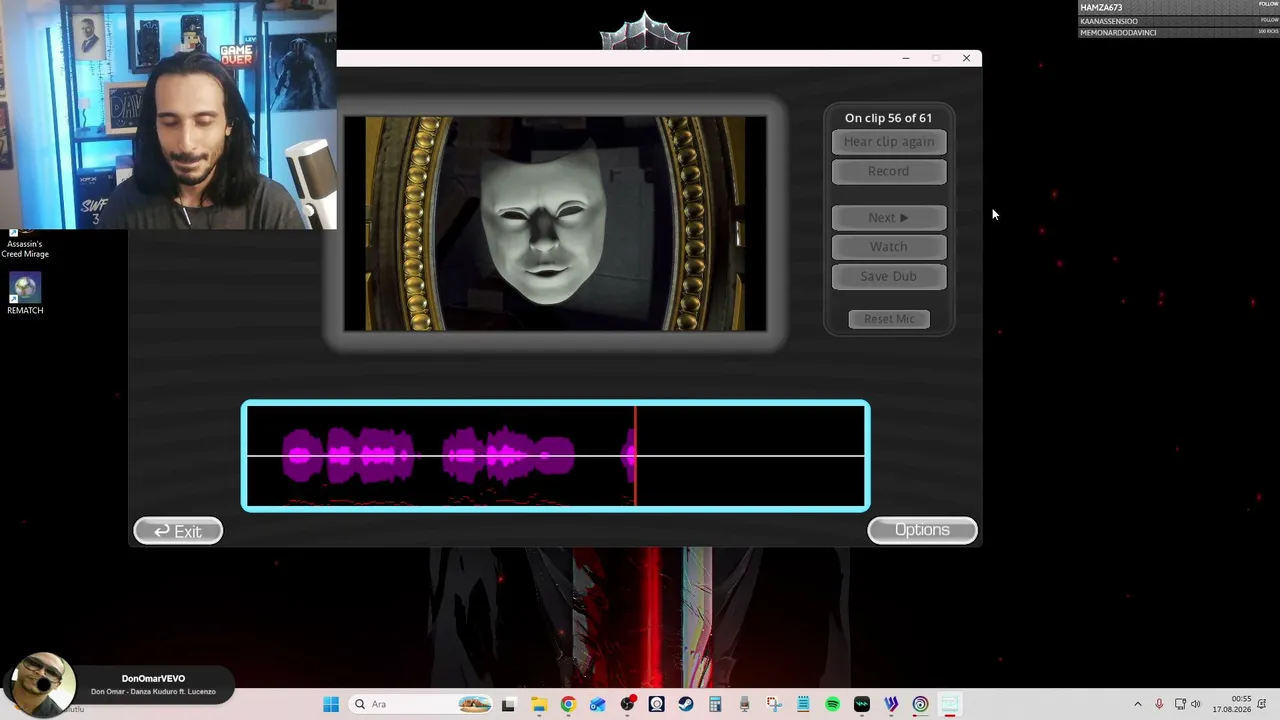The width and height of the screenshot is (1280, 720).
Task: Open the webcam app on taskbar
Action: [656, 704]
